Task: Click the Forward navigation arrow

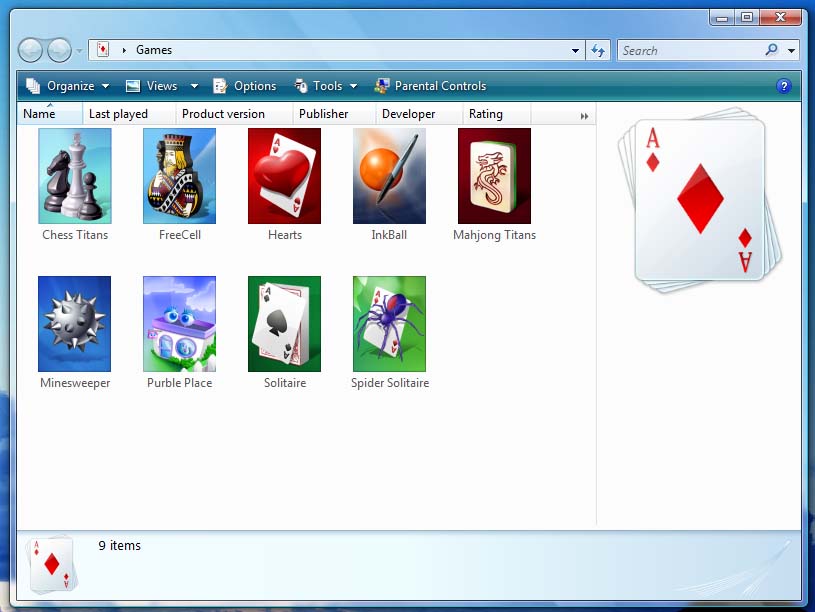Action: point(59,50)
